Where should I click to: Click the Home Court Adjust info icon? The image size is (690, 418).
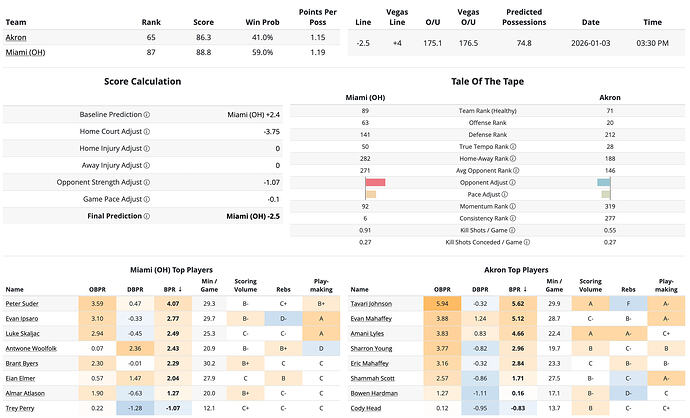click(x=148, y=132)
